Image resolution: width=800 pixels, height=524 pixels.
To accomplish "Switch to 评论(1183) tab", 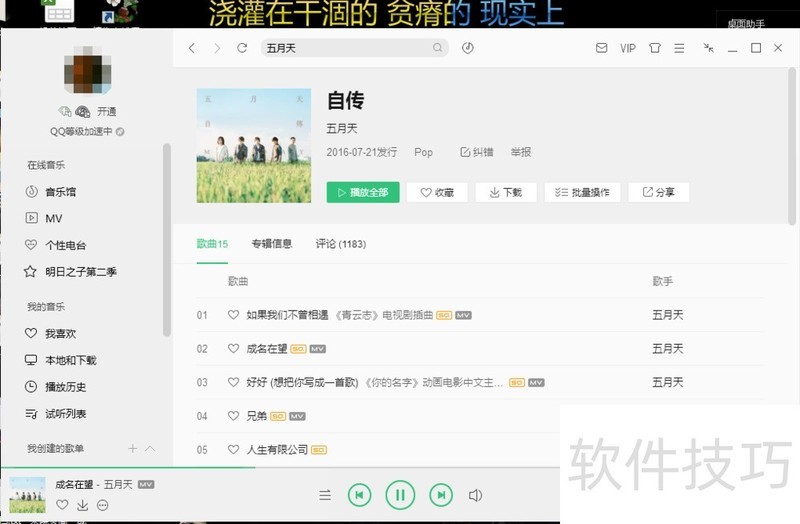I will (341, 244).
